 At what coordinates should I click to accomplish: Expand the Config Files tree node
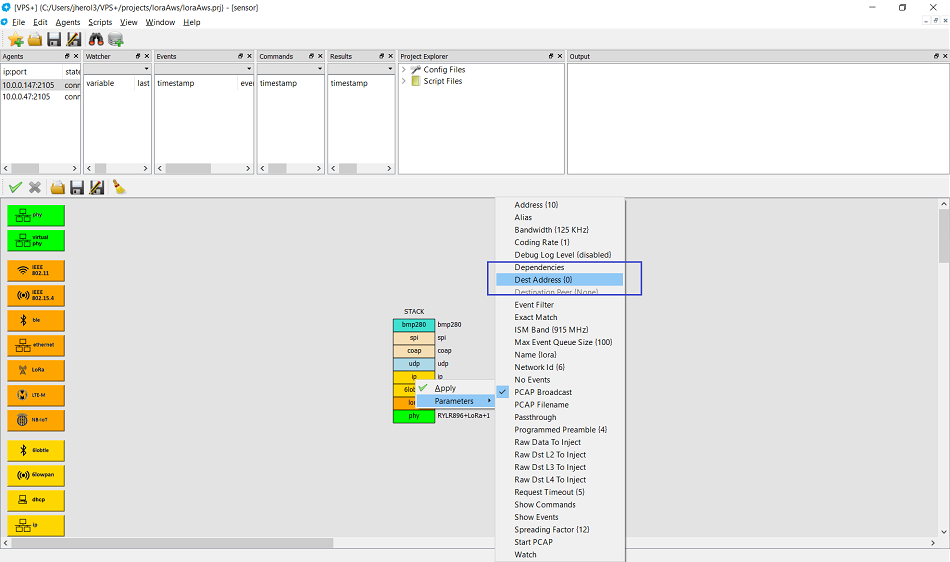pos(404,70)
